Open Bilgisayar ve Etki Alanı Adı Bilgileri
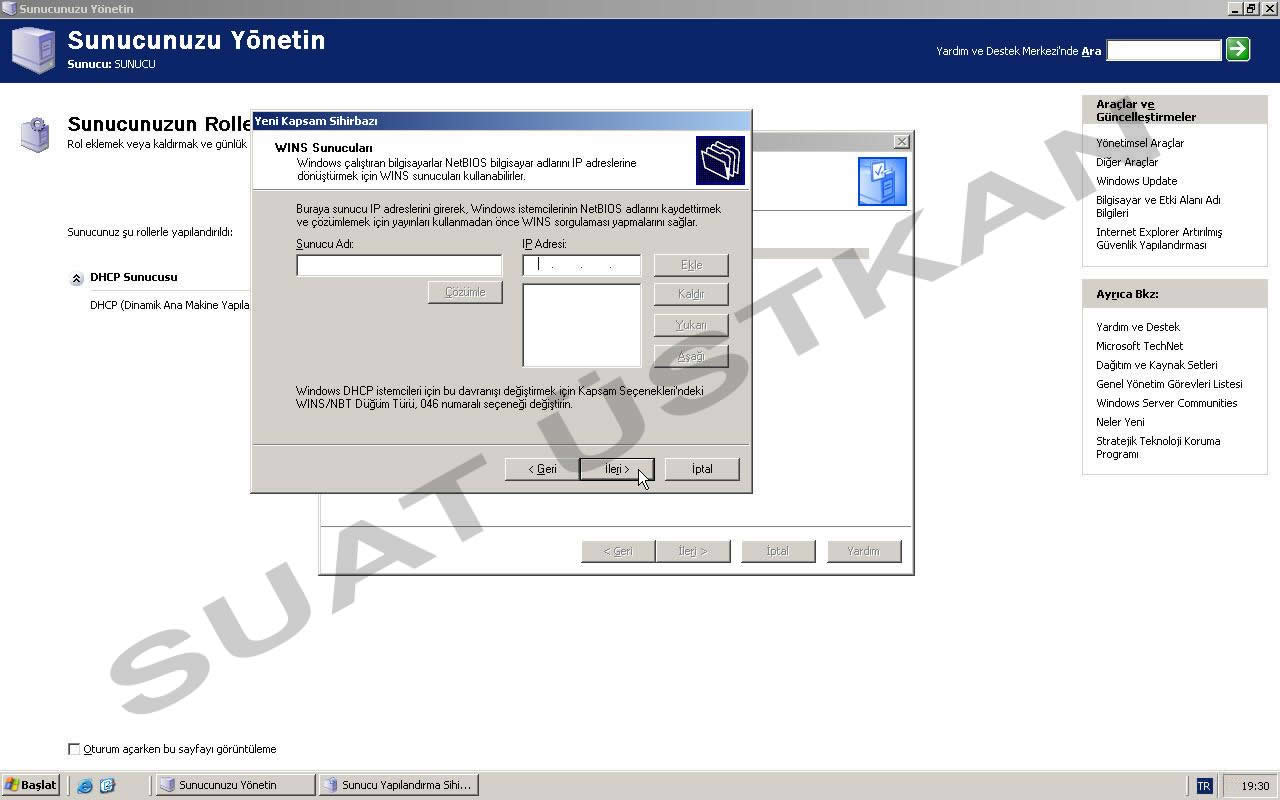Viewport: 1280px width, 800px height. click(1158, 206)
